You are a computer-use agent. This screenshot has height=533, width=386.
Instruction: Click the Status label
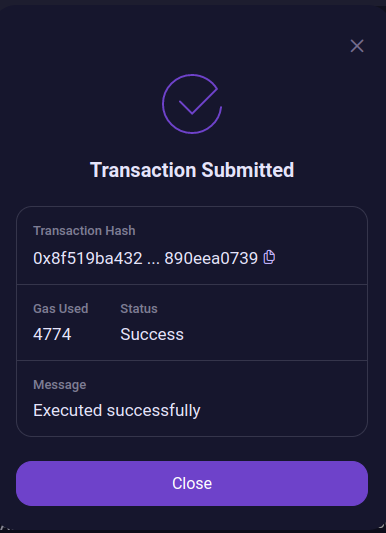click(x=139, y=309)
